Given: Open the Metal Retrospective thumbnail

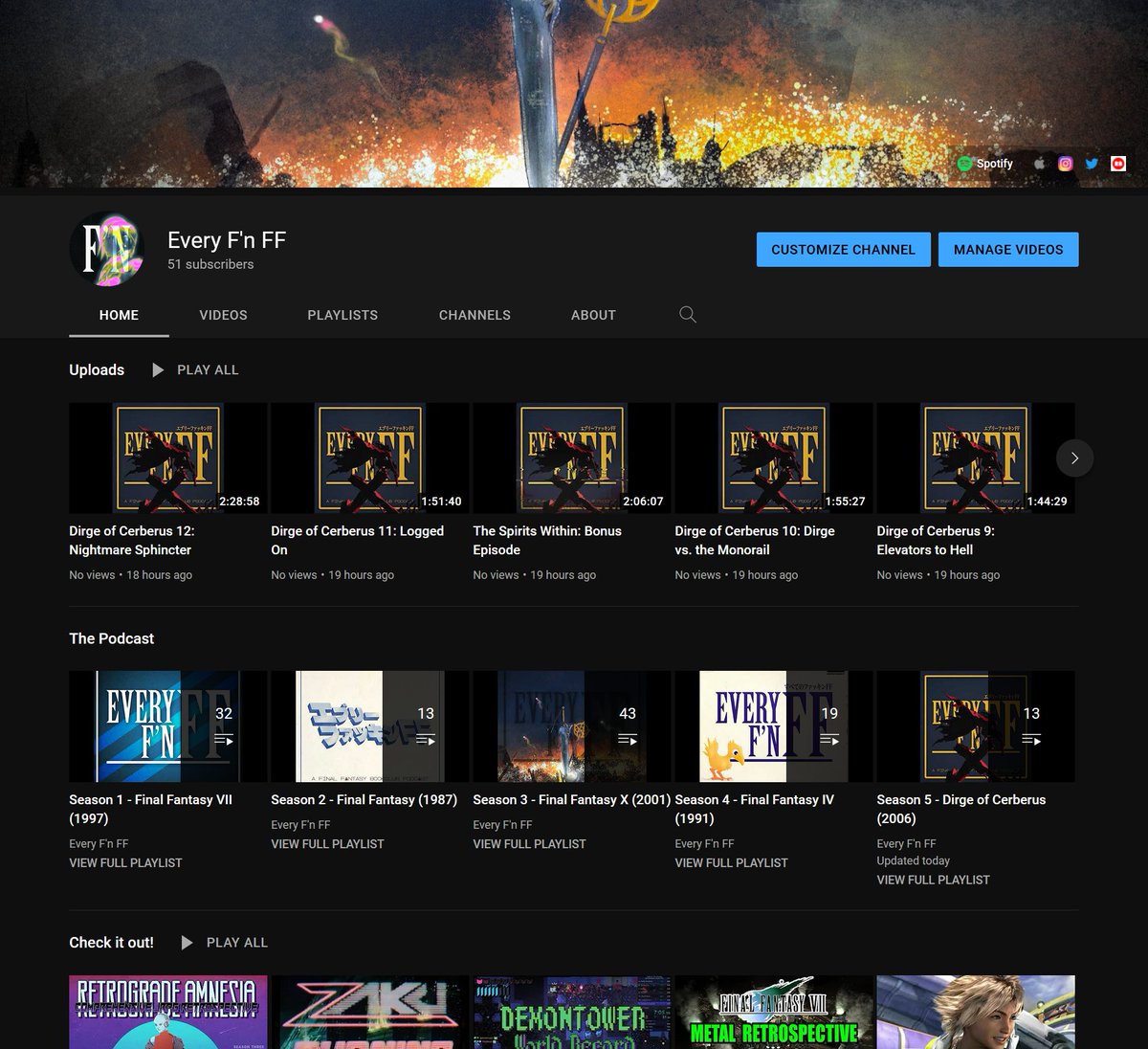Looking at the screenshot, I should [x=773, y=1012].
